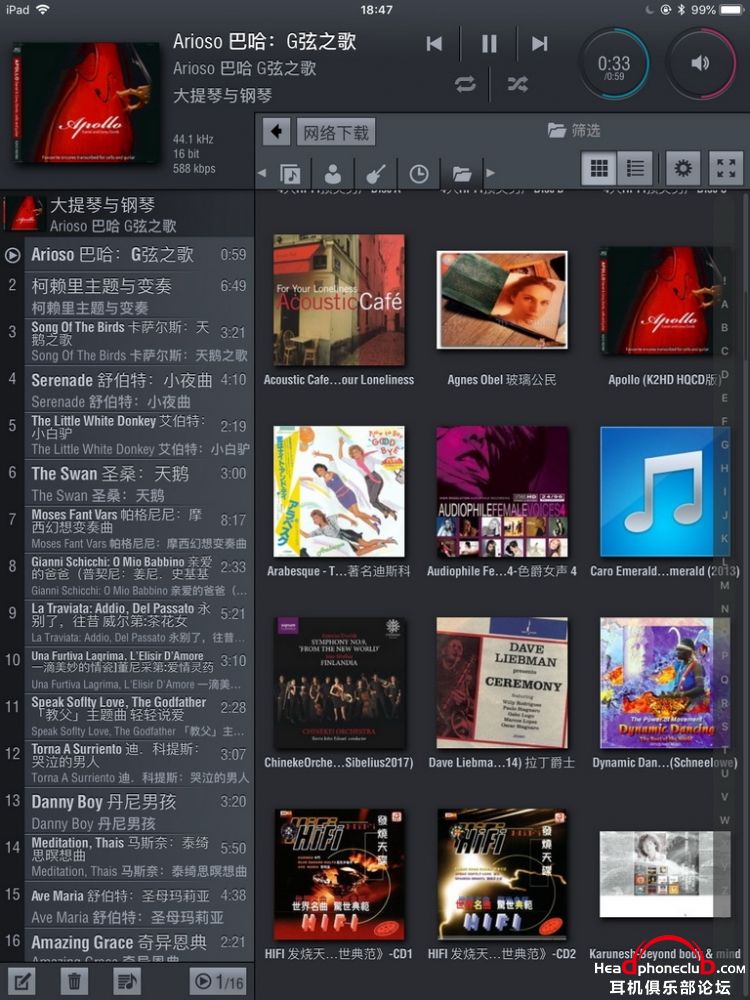750x1000 pixels.
Task: Jump to letter B in the index
Action: [x=724, y=328]
